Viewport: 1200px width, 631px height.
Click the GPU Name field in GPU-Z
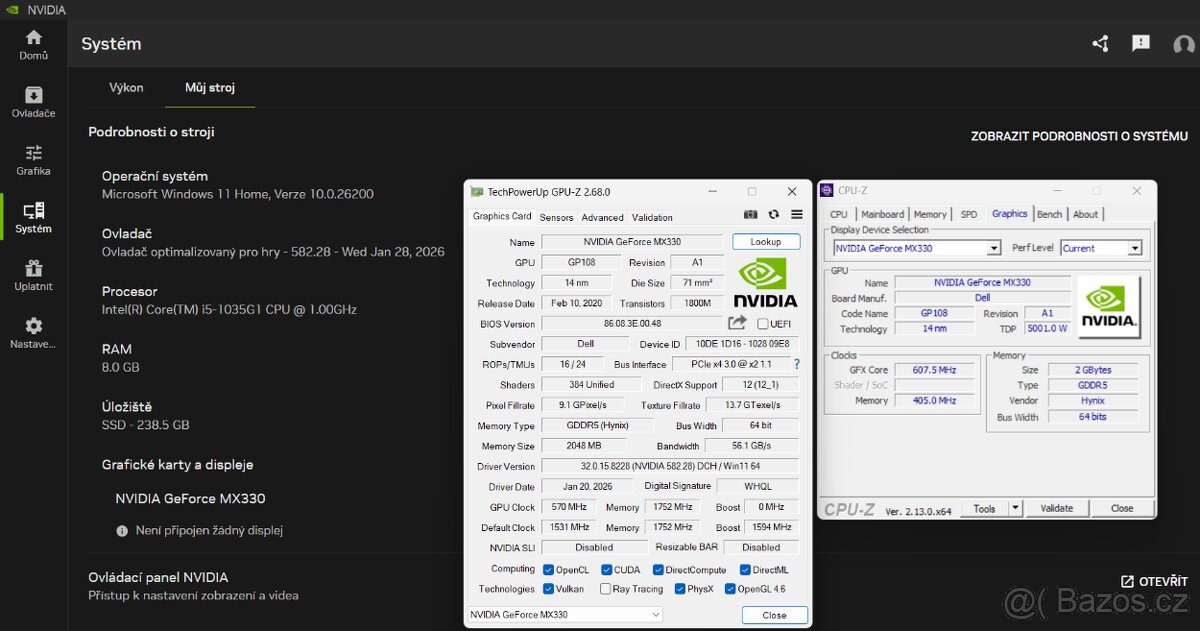pos(631,242)
